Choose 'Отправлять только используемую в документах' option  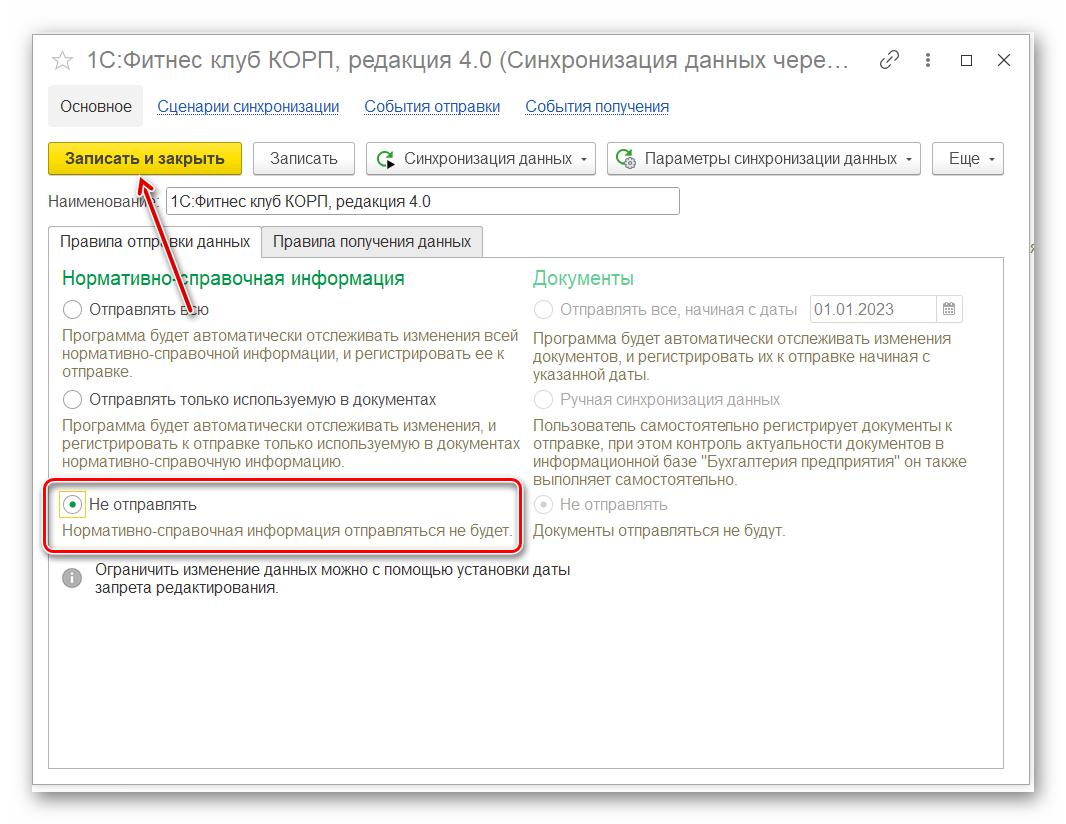(72, 400)
